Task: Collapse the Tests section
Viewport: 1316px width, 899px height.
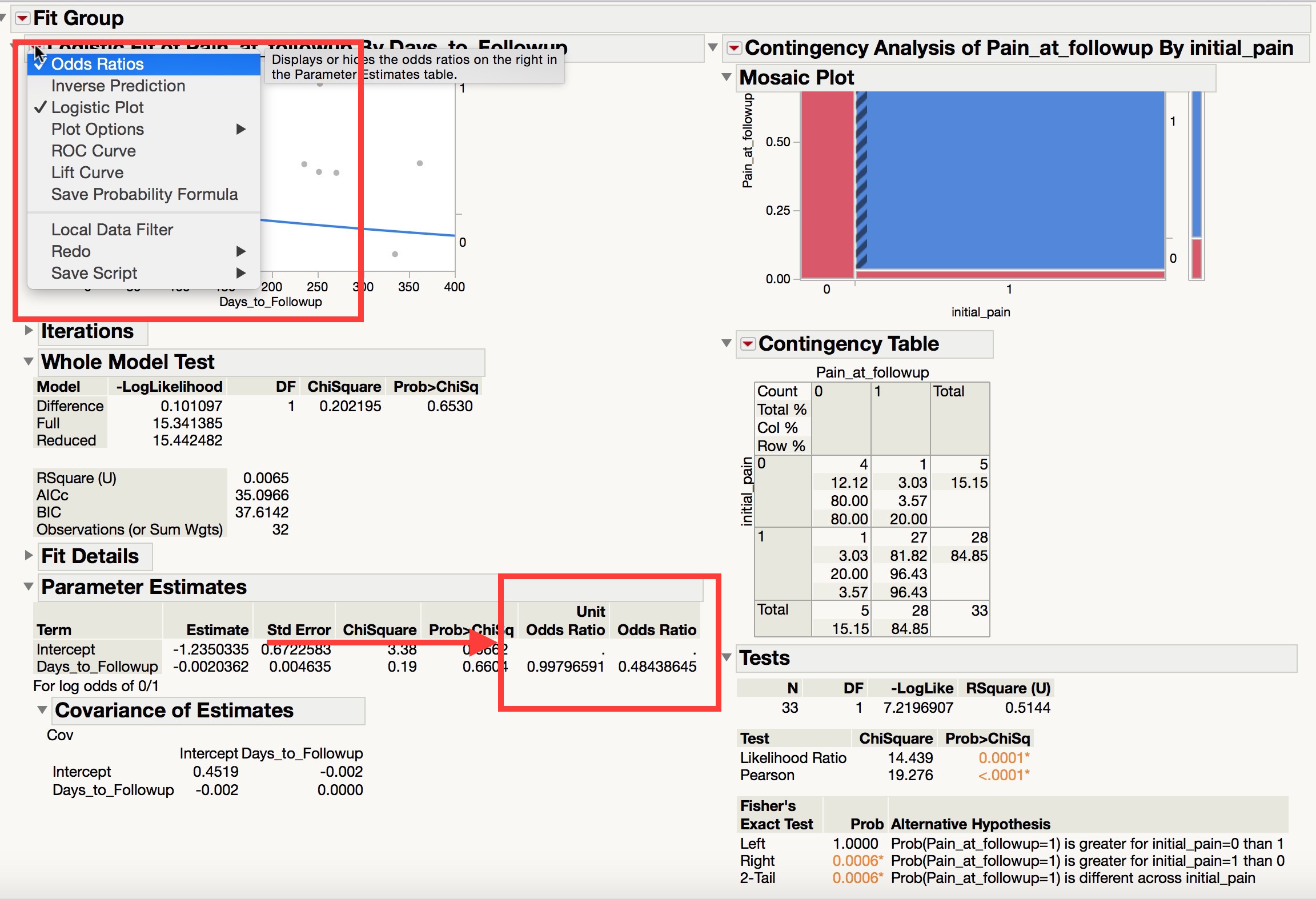Action: point(727,657)
